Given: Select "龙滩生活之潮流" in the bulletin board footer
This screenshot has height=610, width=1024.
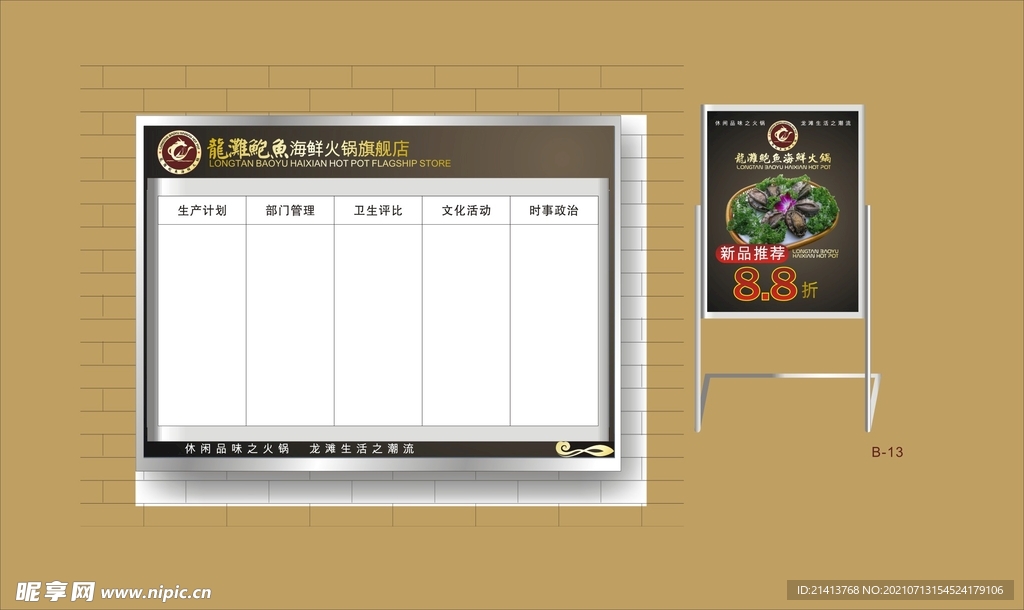Looking at the screenshot, I should tap(362, 449).
